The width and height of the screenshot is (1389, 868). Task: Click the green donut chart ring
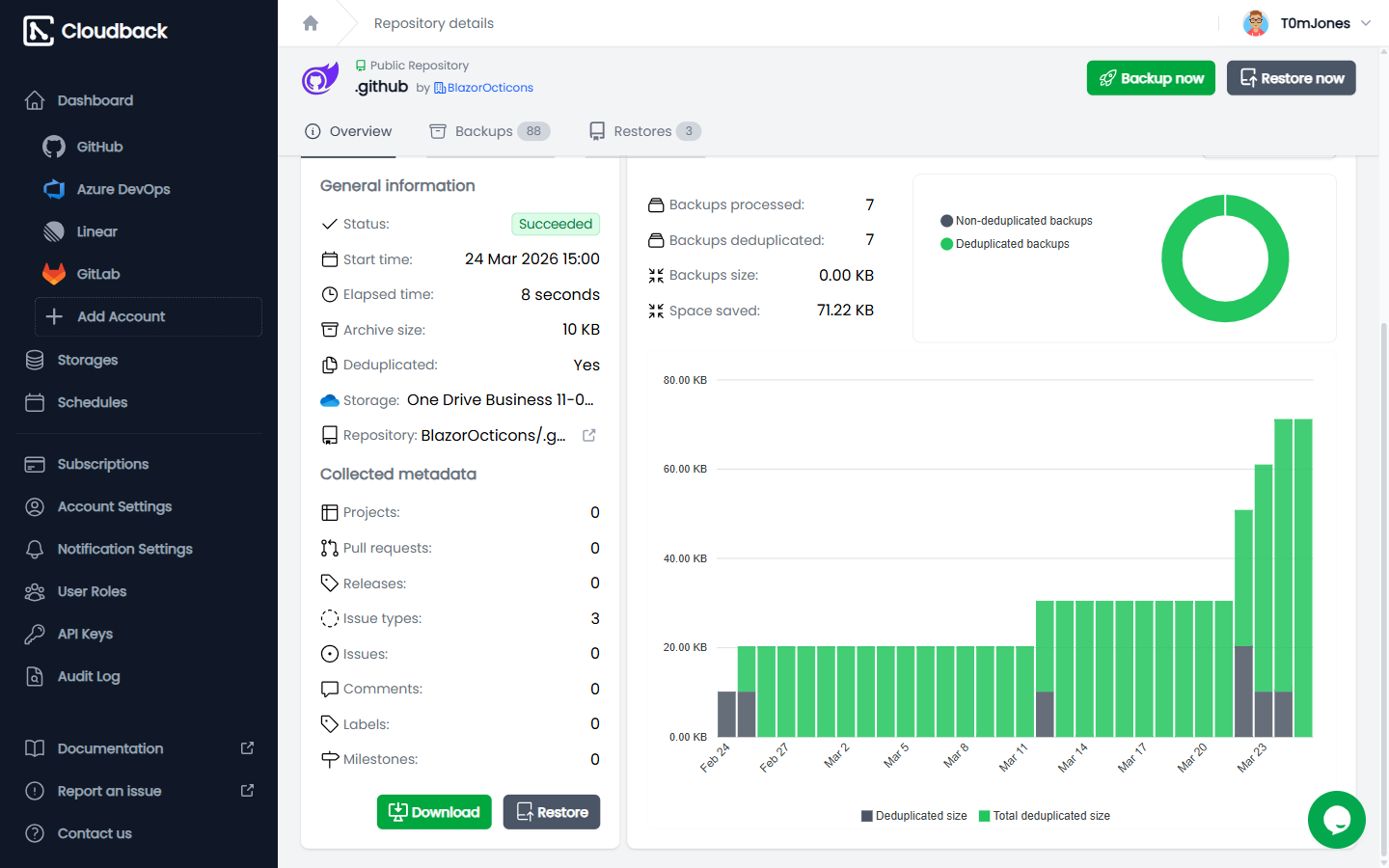click(x=1225, y=311)
